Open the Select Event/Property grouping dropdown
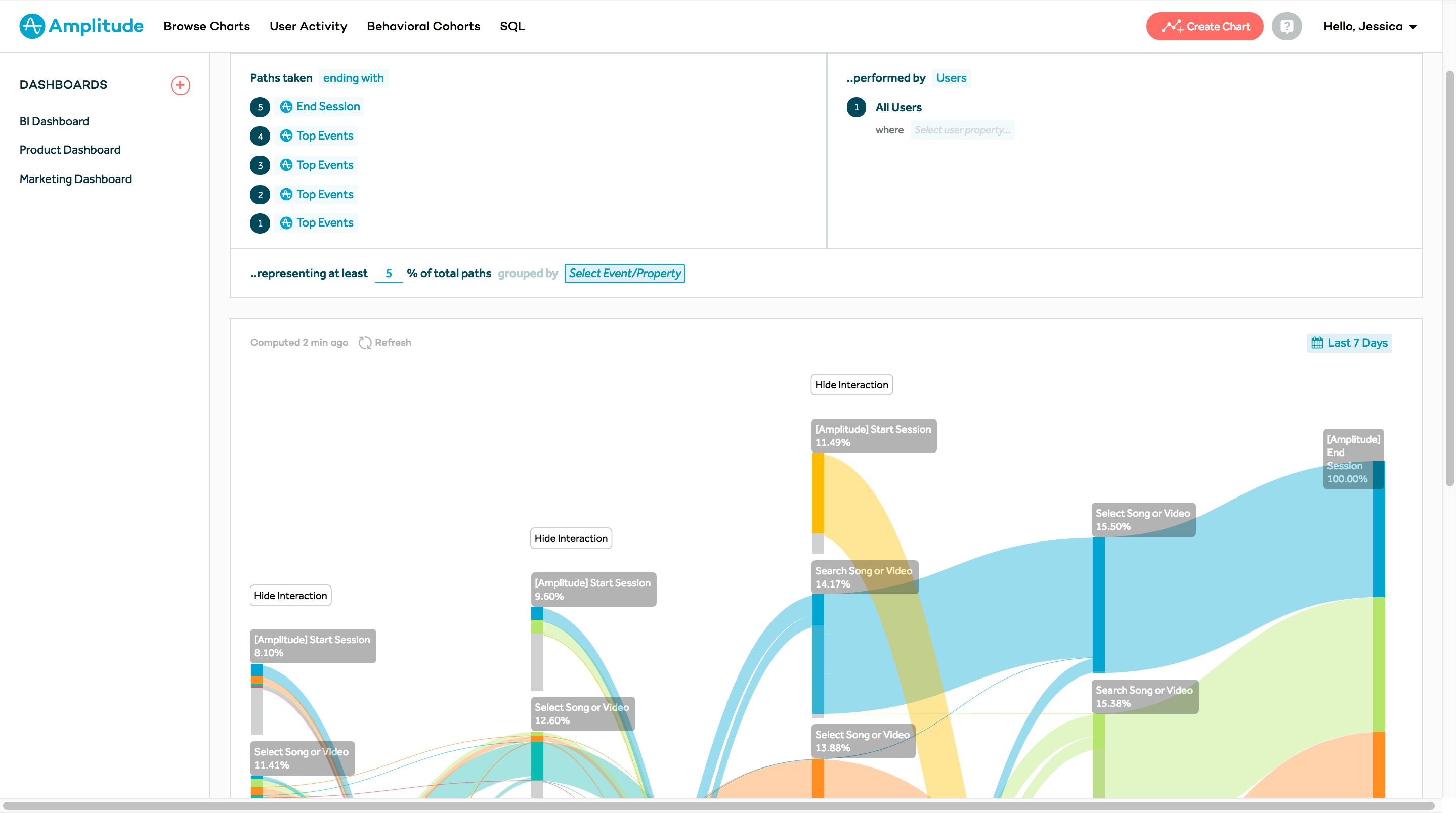Viewport: 1456px width, 813px height. tap(624, 274)
